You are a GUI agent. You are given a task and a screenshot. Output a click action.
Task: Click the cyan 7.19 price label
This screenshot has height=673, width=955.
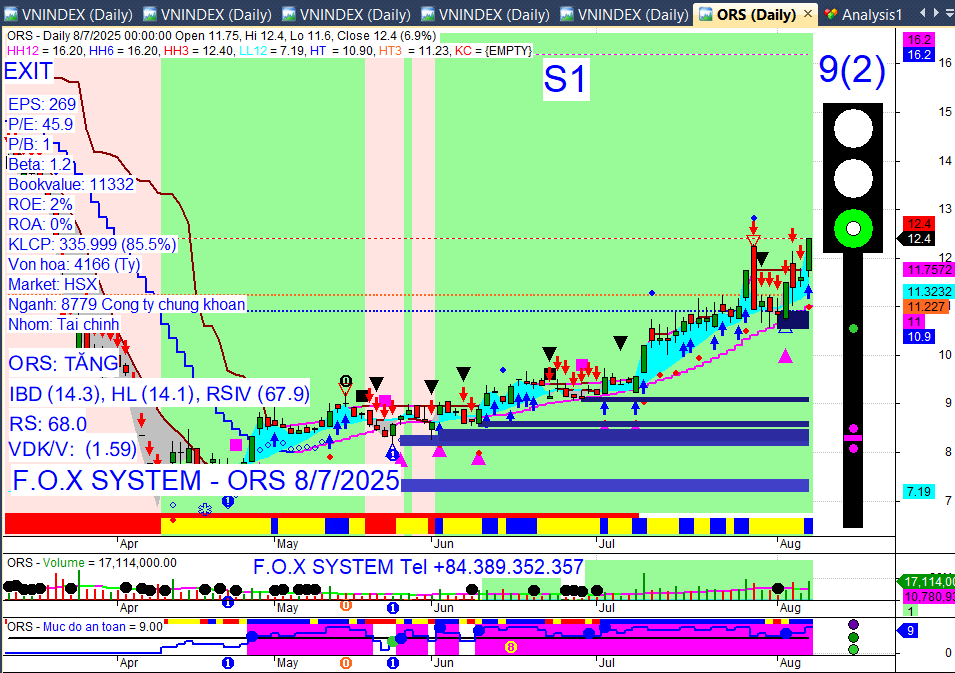tap(919, 492)
